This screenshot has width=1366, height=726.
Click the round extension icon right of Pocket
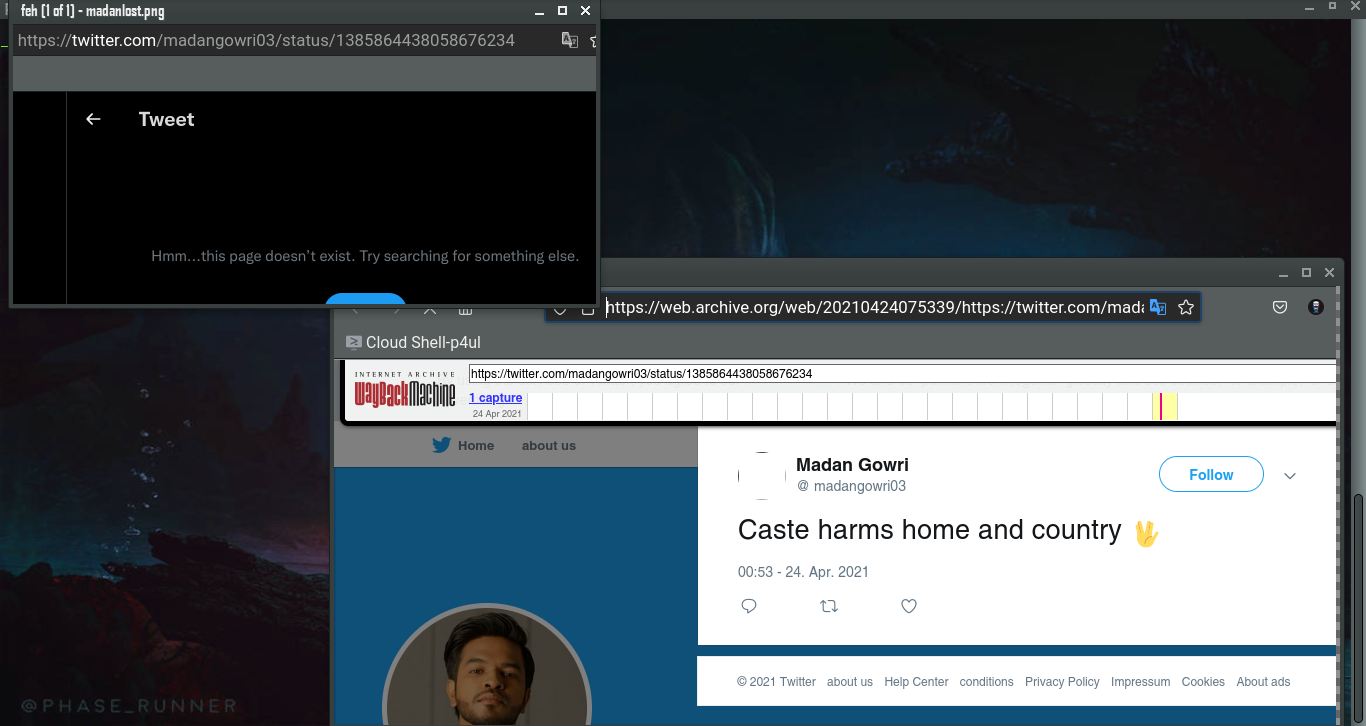pos(1316,307)
